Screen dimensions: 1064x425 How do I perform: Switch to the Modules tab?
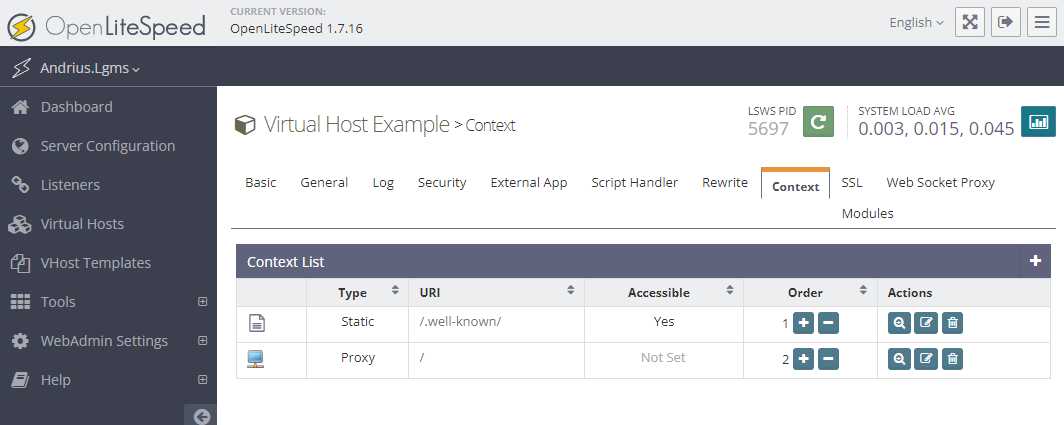(x=867, y=213)
